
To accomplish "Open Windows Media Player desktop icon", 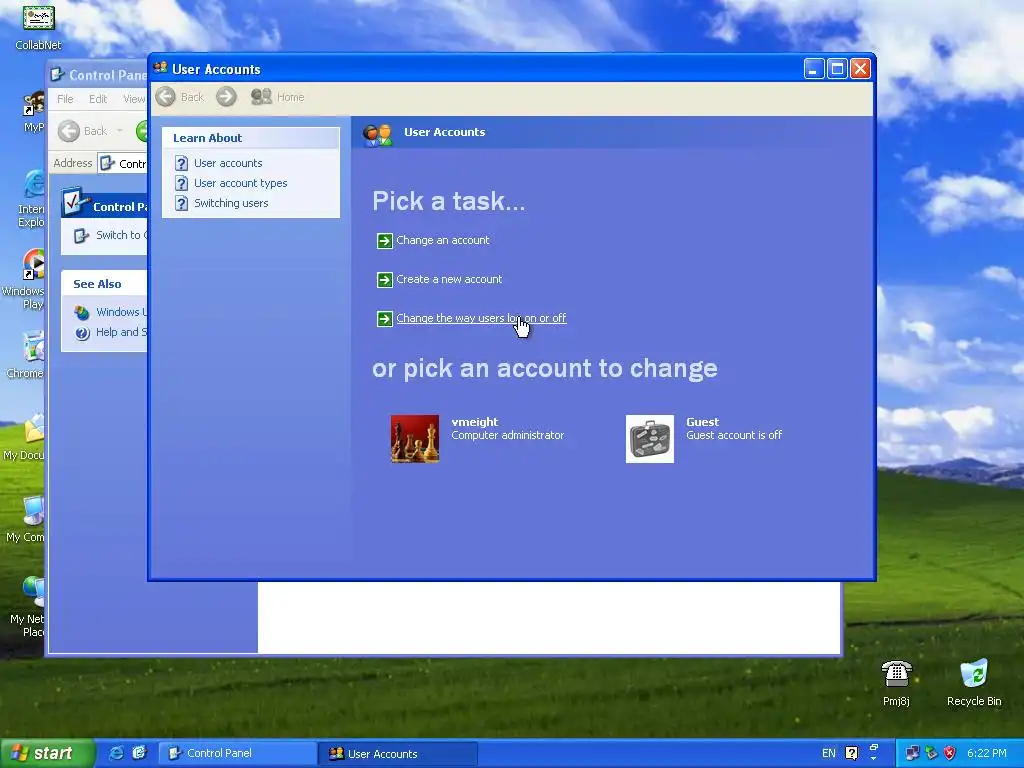I will (25, 280).
